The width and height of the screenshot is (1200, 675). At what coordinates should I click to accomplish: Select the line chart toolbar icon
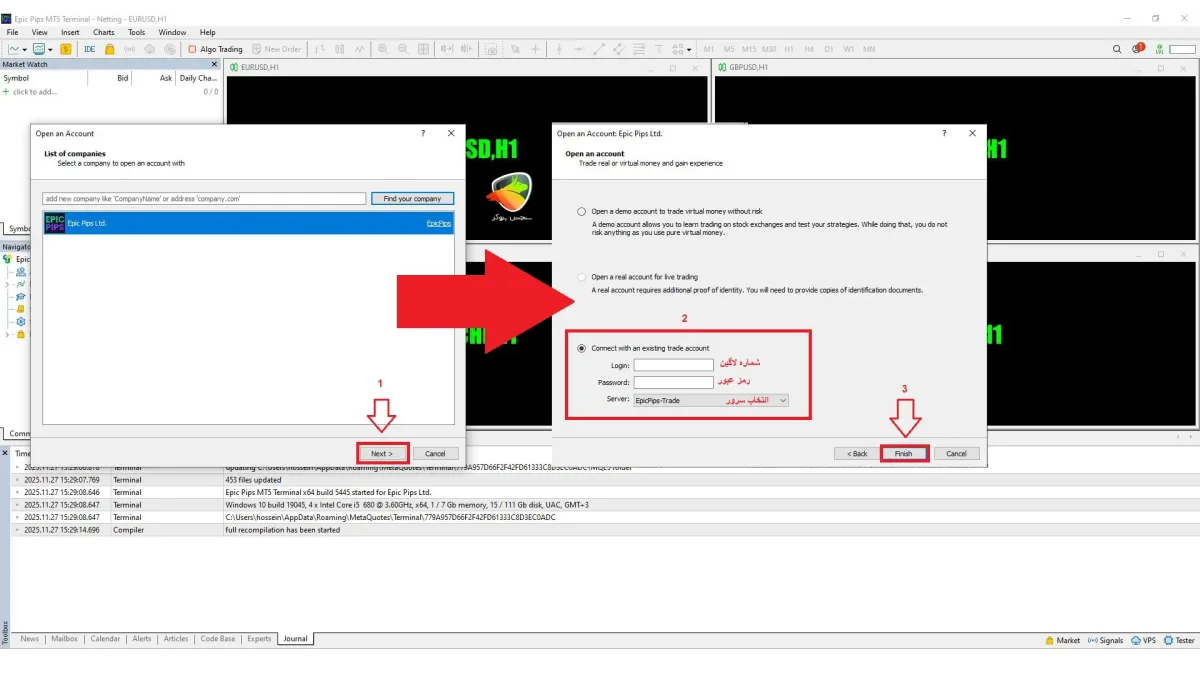(x=360, y=49)
